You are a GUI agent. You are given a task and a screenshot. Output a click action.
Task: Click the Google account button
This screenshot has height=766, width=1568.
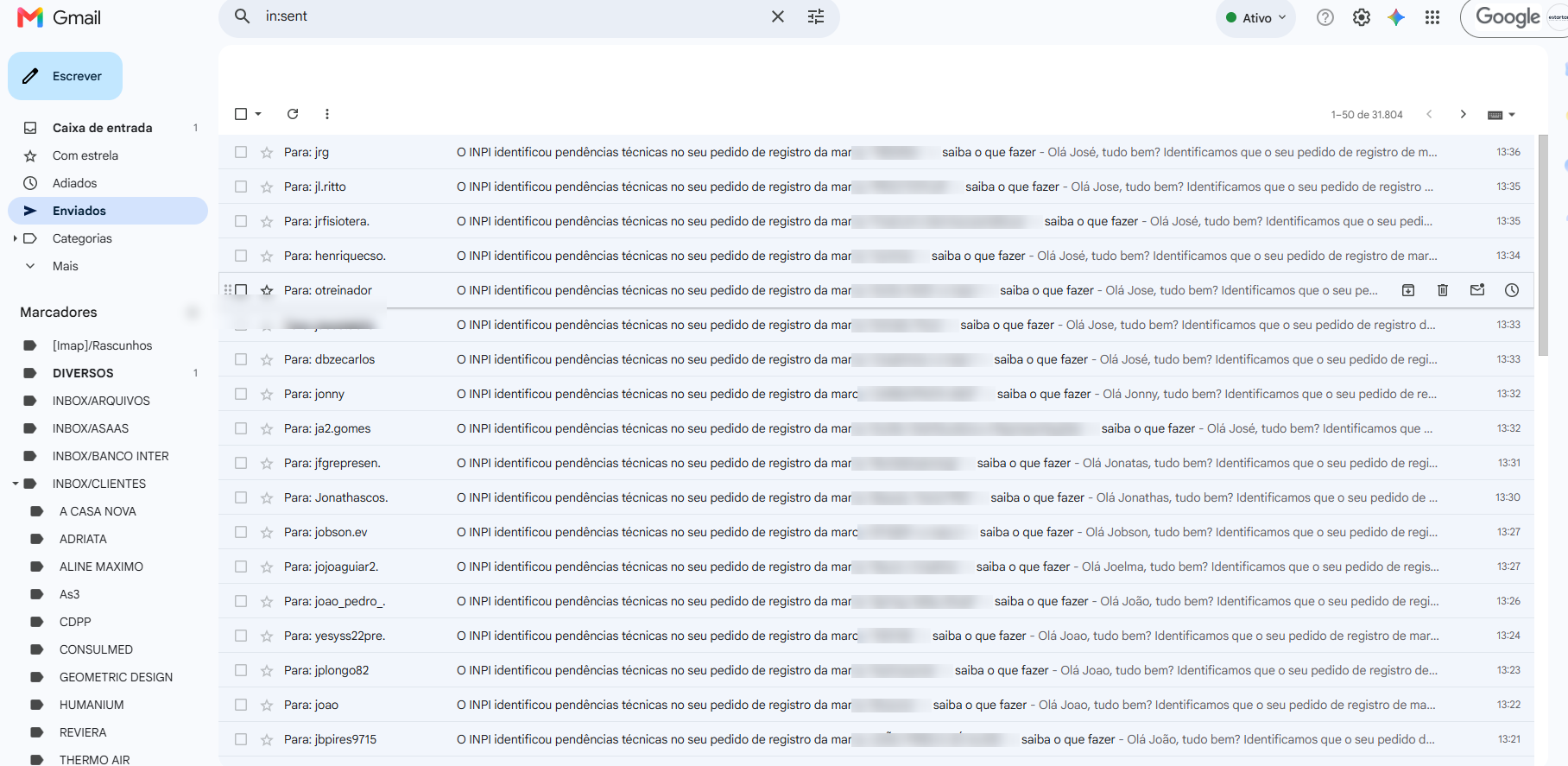click(1514, 17)
